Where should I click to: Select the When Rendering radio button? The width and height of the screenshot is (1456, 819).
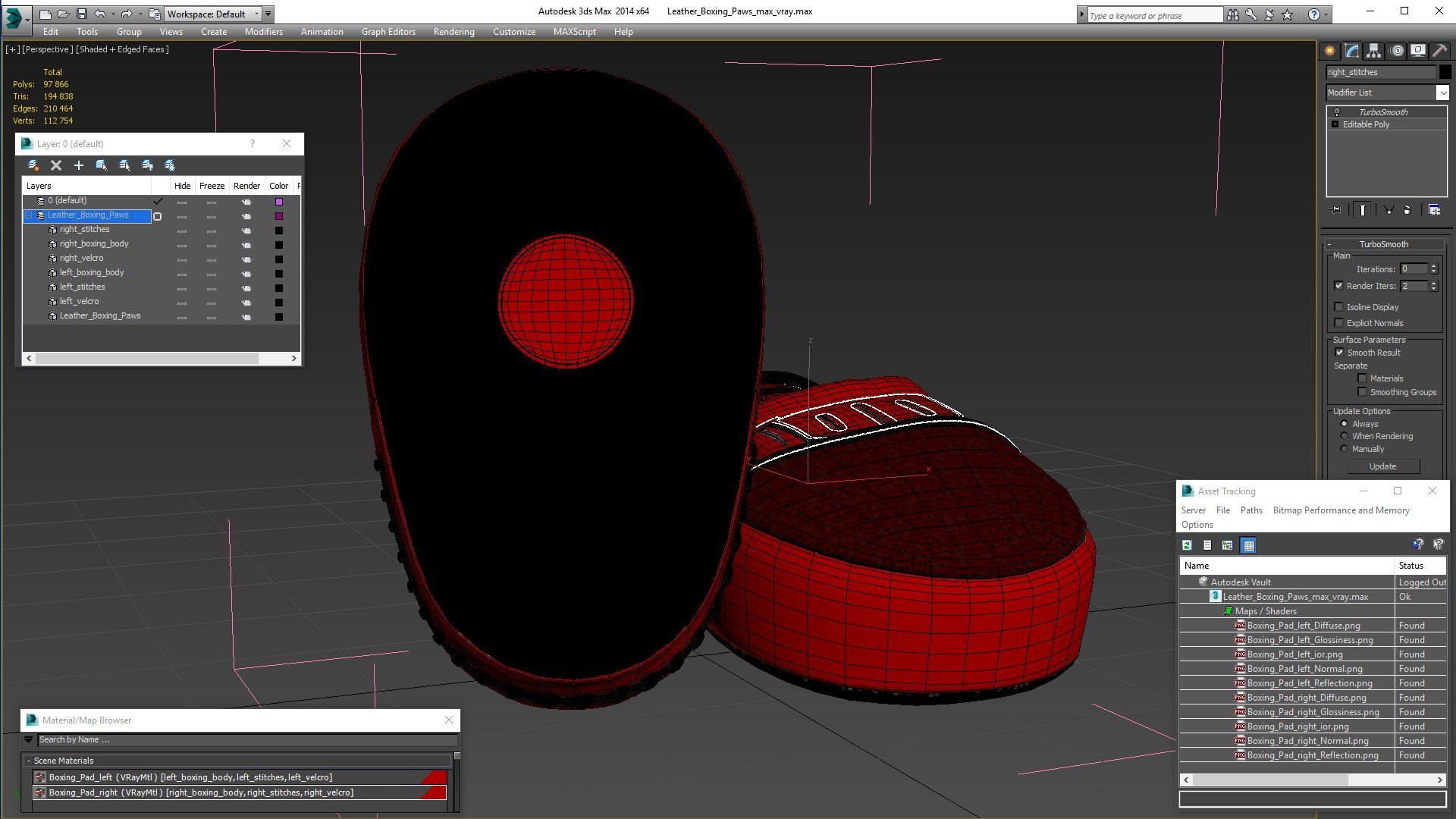1344,436
